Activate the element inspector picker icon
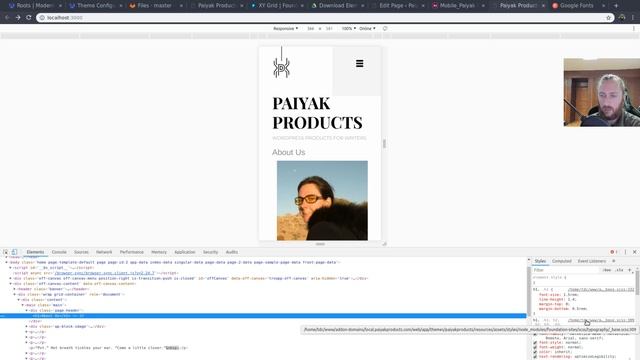The width and height of the screenshot is (640, 360). [x=5, y=252]
